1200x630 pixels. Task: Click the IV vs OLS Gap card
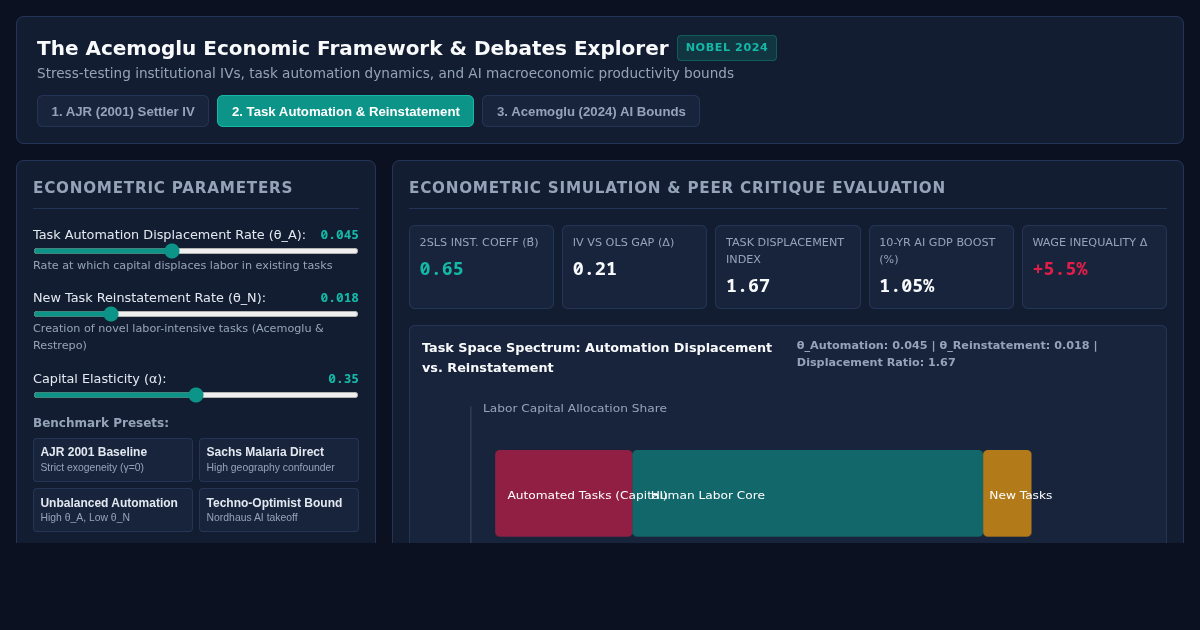pyautogui.click(x=634, y=267)
